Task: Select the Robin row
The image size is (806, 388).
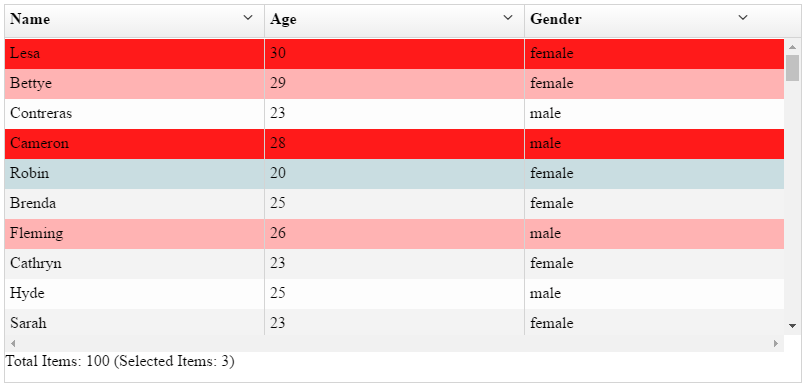Action: tap(394, 174)
